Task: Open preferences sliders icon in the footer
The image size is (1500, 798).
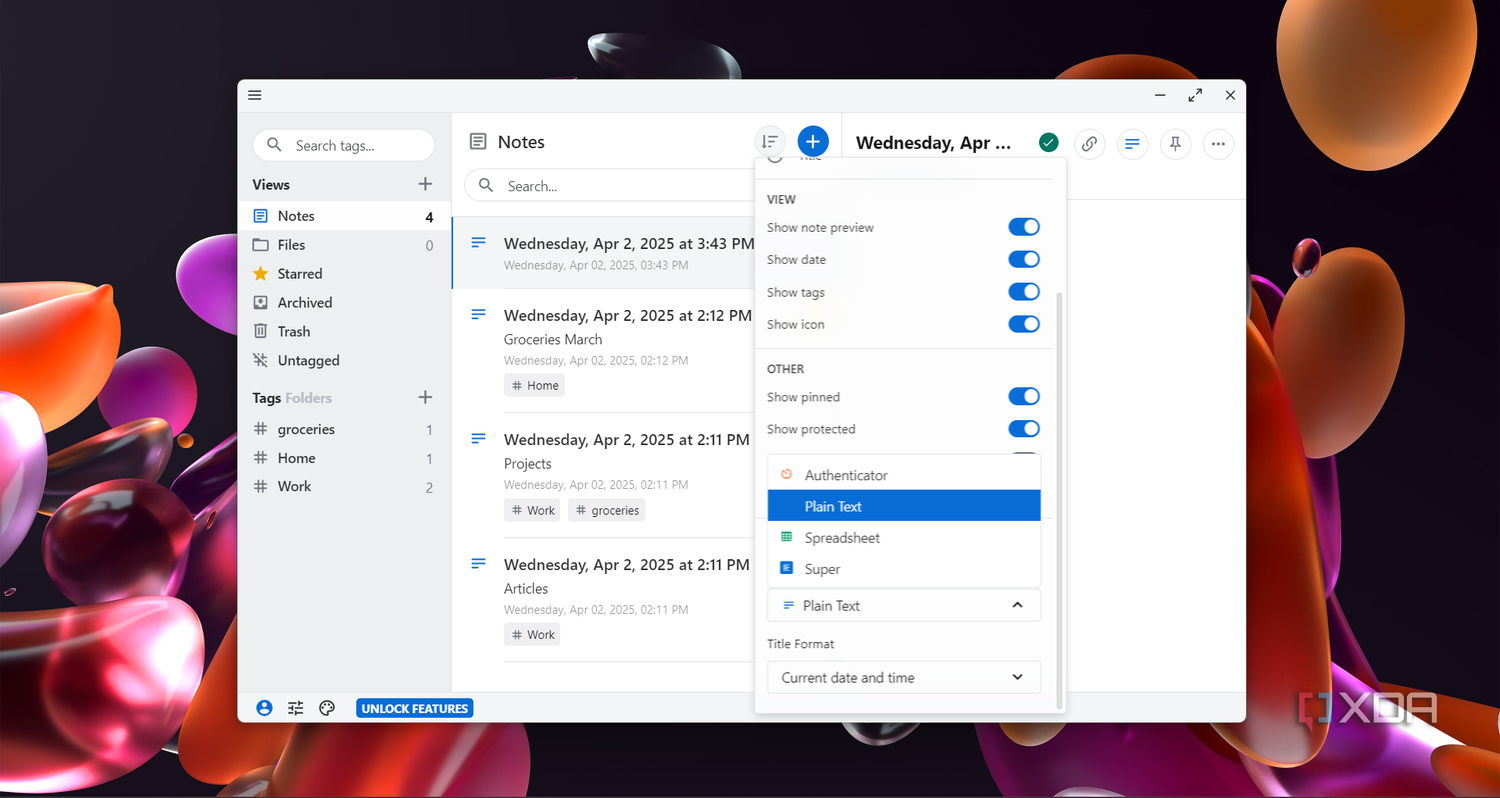Action: [x=295, y=708]
